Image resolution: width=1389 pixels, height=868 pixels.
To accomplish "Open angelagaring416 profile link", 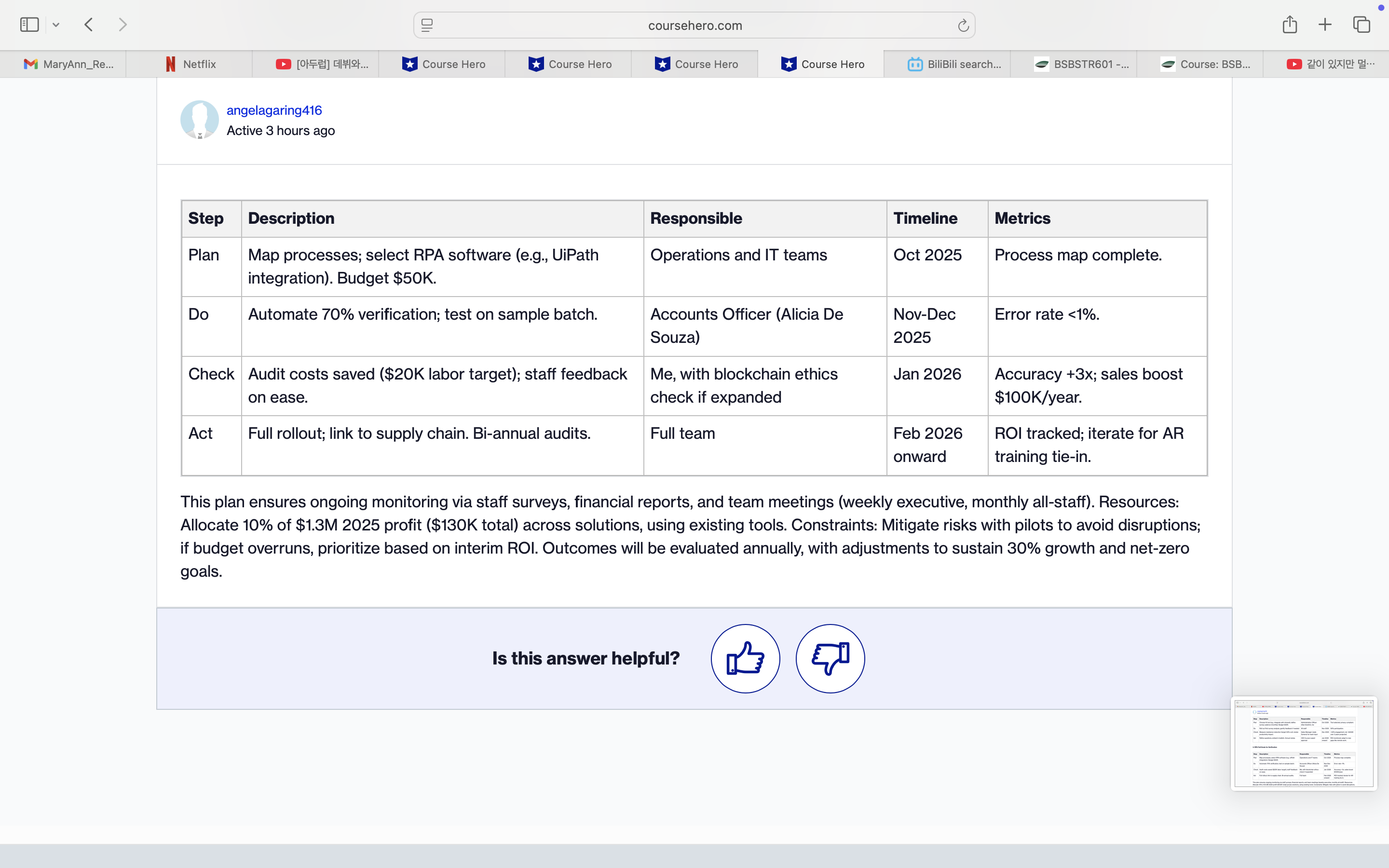I will pos(274,110).
